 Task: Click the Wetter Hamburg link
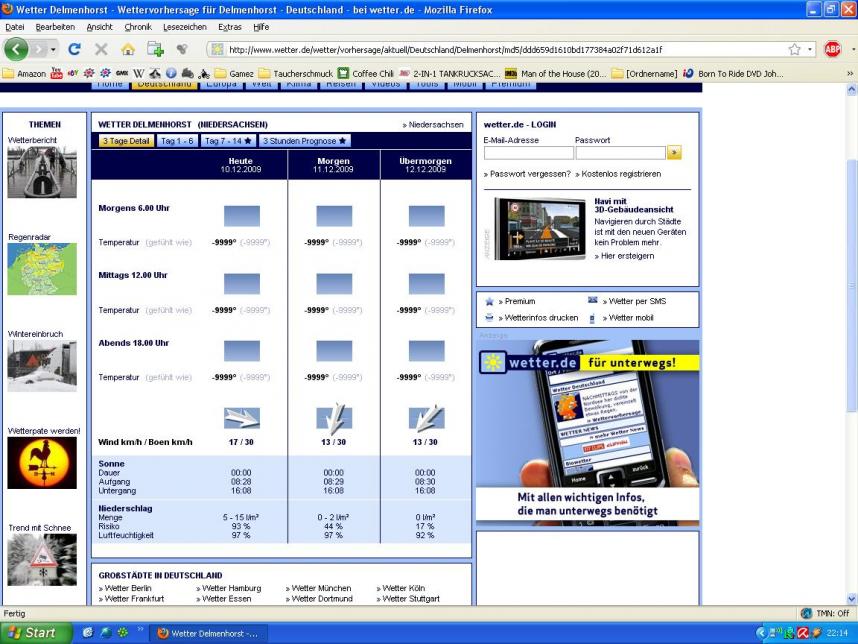tap(229, 588)
